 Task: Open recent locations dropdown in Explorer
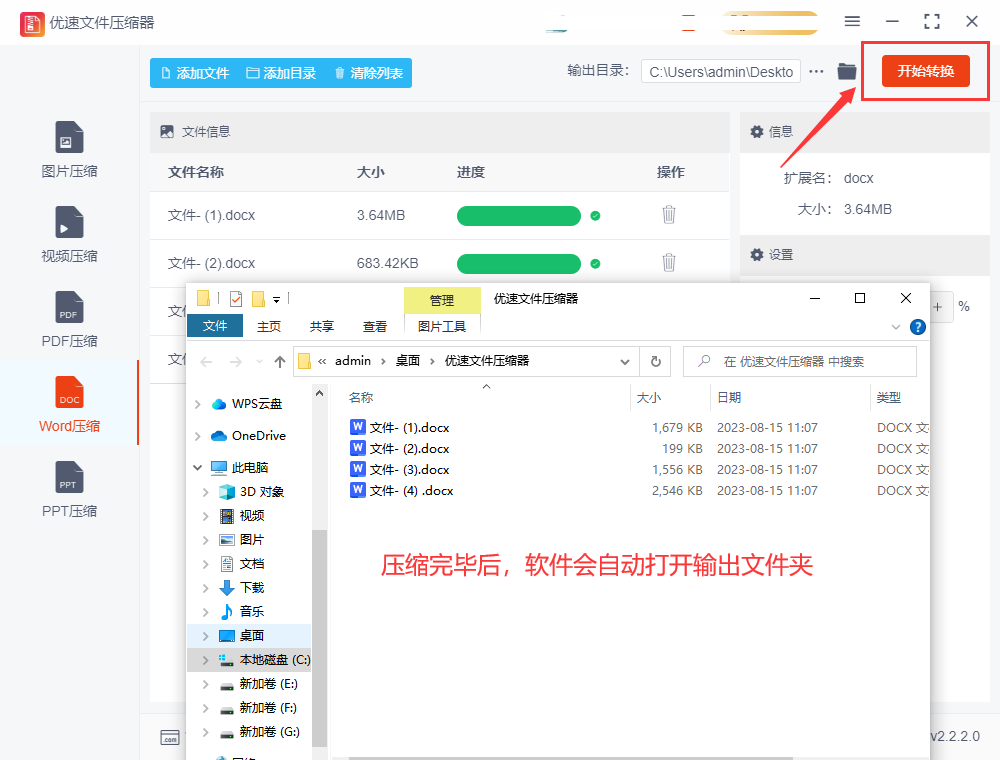pyautogui.click(x=259, y=362)
